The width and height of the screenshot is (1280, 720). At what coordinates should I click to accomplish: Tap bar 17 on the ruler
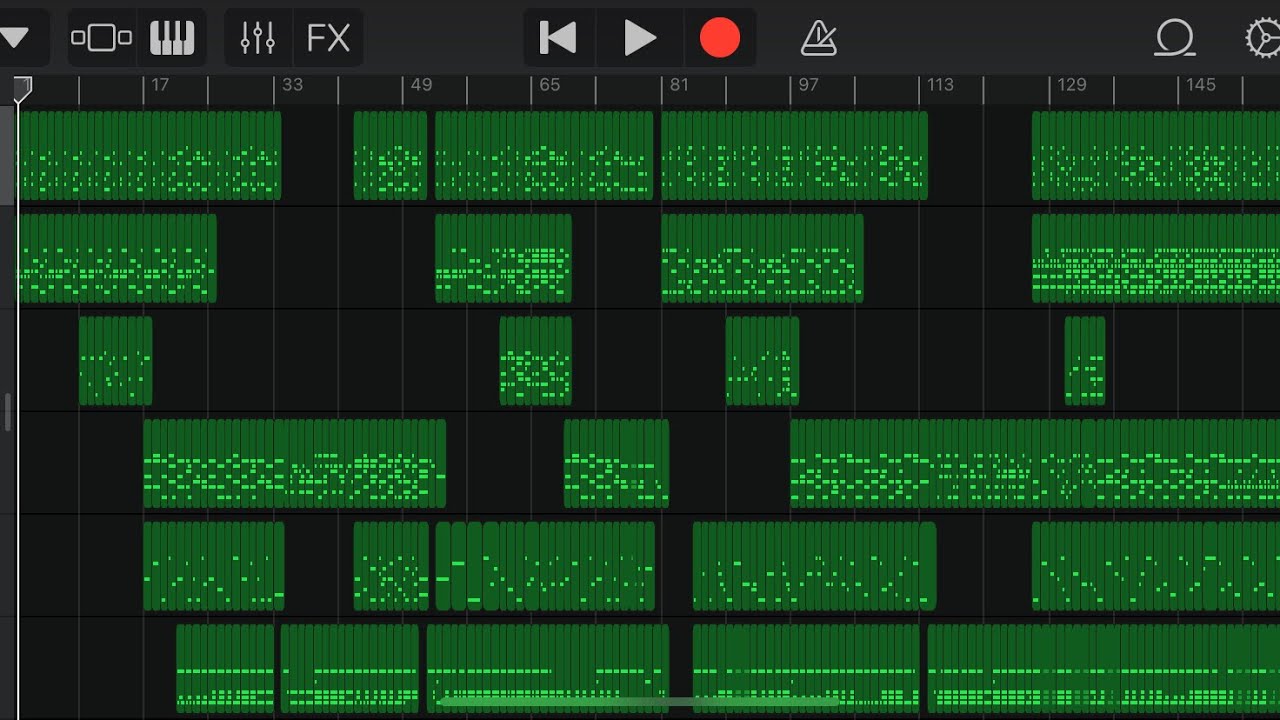tap(160, 85)
